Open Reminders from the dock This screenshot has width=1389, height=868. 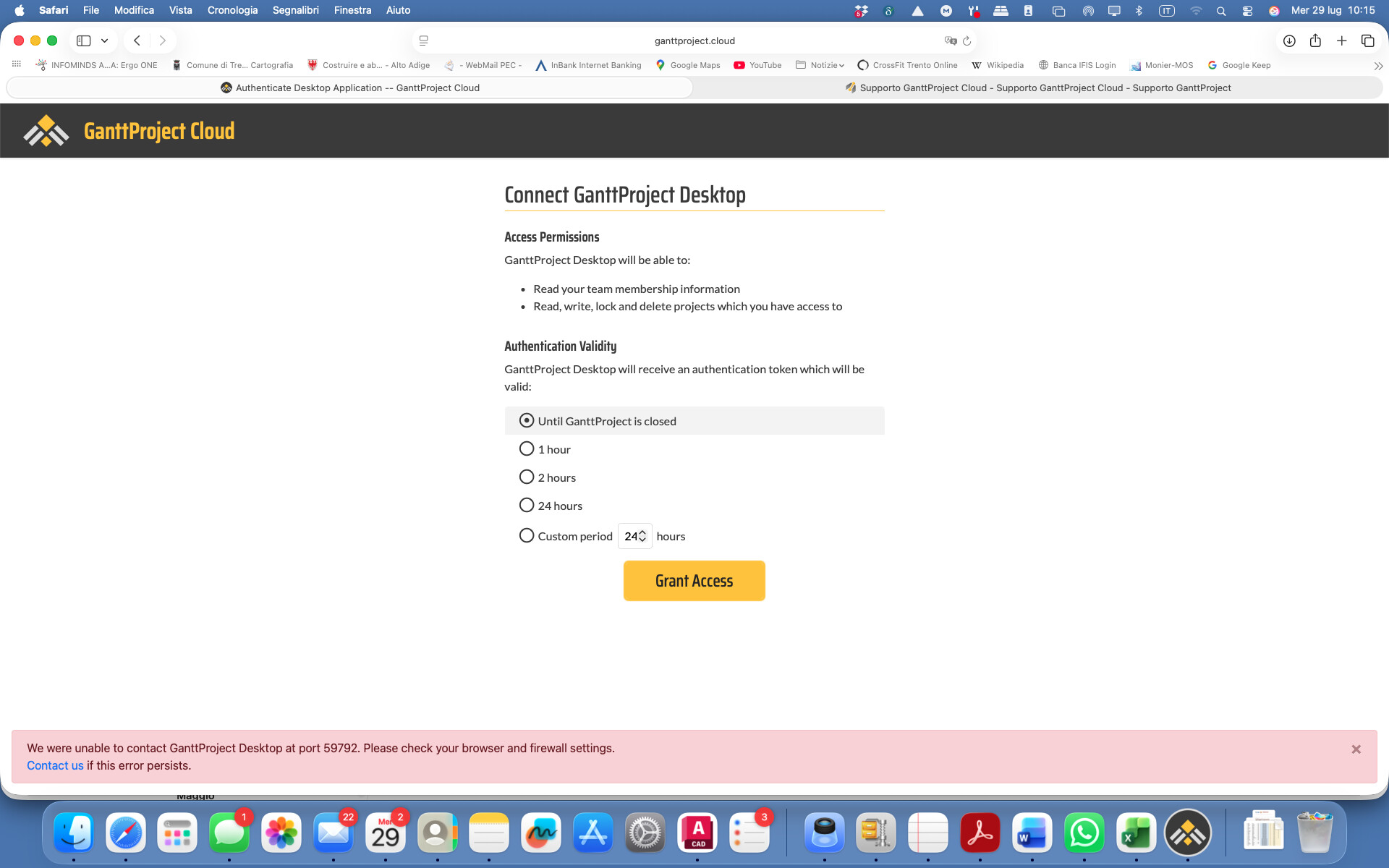tap(749, 833)
